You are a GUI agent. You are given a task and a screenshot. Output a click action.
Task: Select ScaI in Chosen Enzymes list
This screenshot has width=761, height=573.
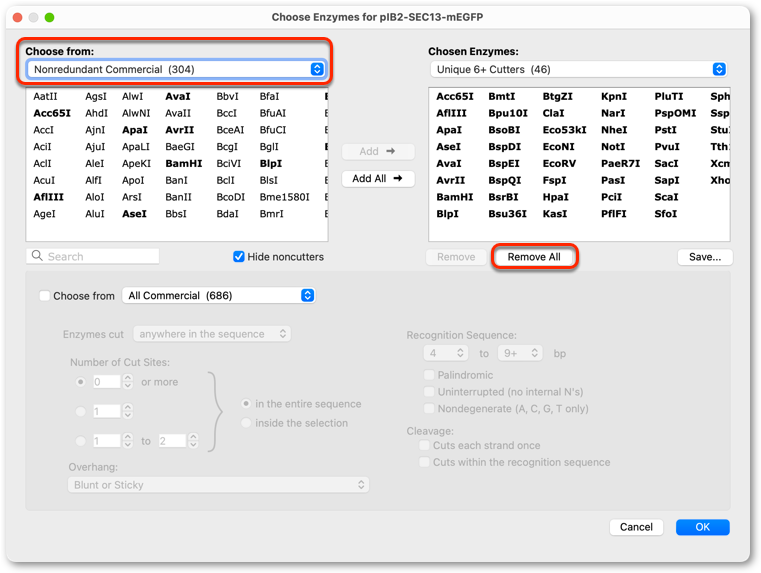(666, 197)
